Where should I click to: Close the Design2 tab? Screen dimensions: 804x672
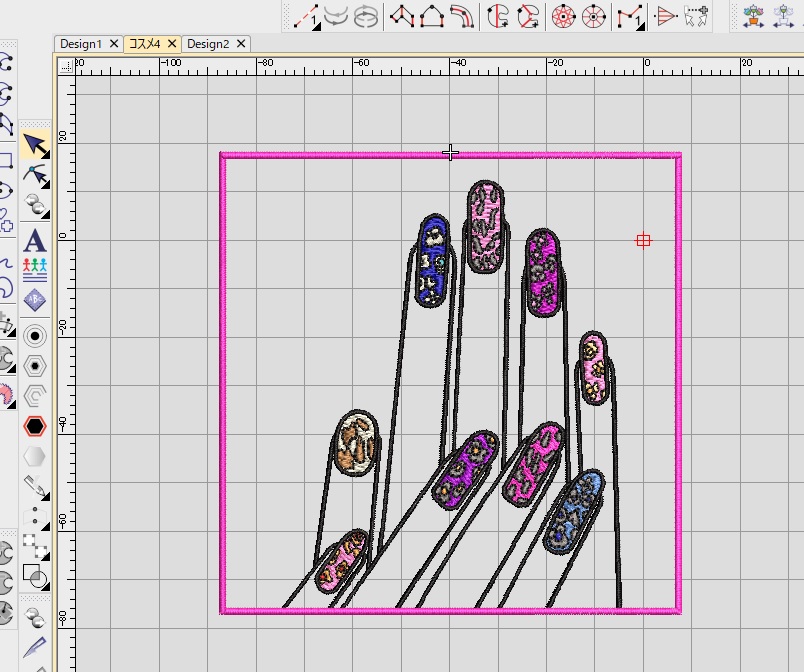[x=241, y=44]
